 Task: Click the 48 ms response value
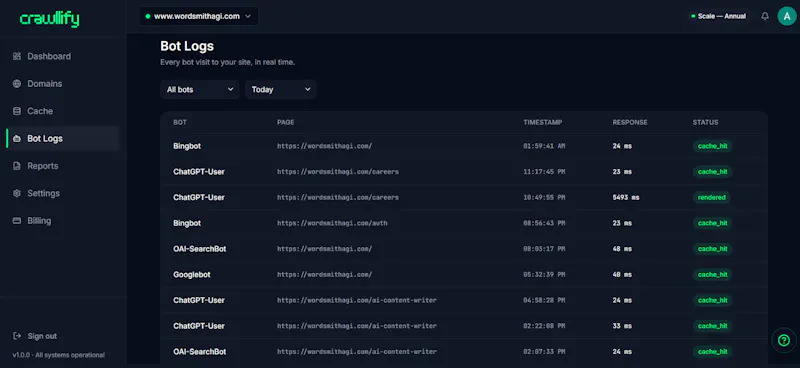click(x=622, y=249)
